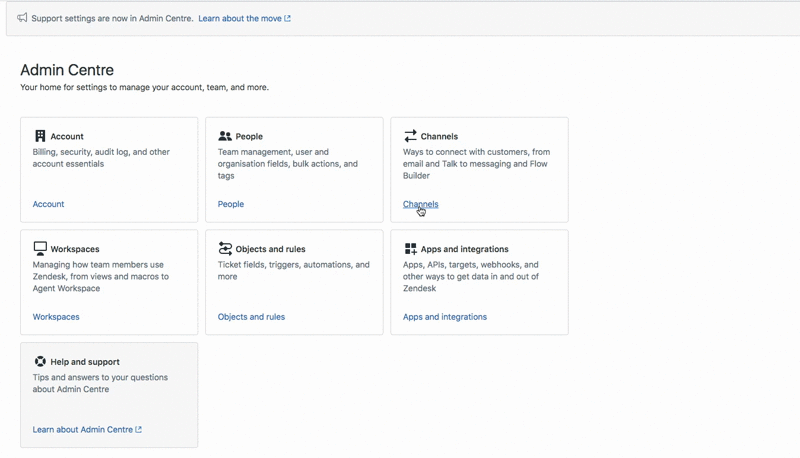Click the Workspaces monitor icon
The image size is (800, 458).
(x=40, y=248)
